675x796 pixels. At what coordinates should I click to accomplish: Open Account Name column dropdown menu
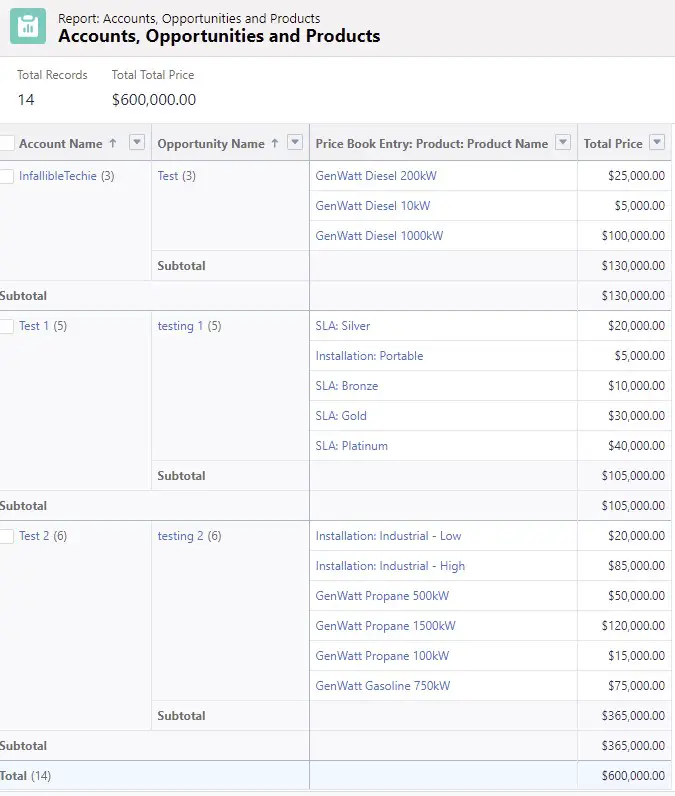click(x=137, y=142)
